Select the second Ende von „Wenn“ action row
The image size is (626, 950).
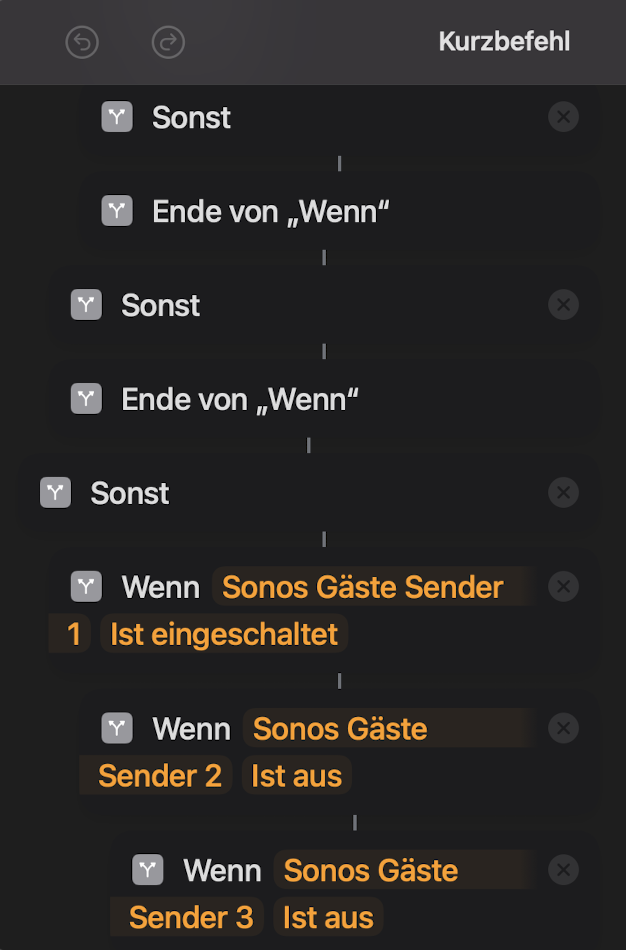[240, 400]
